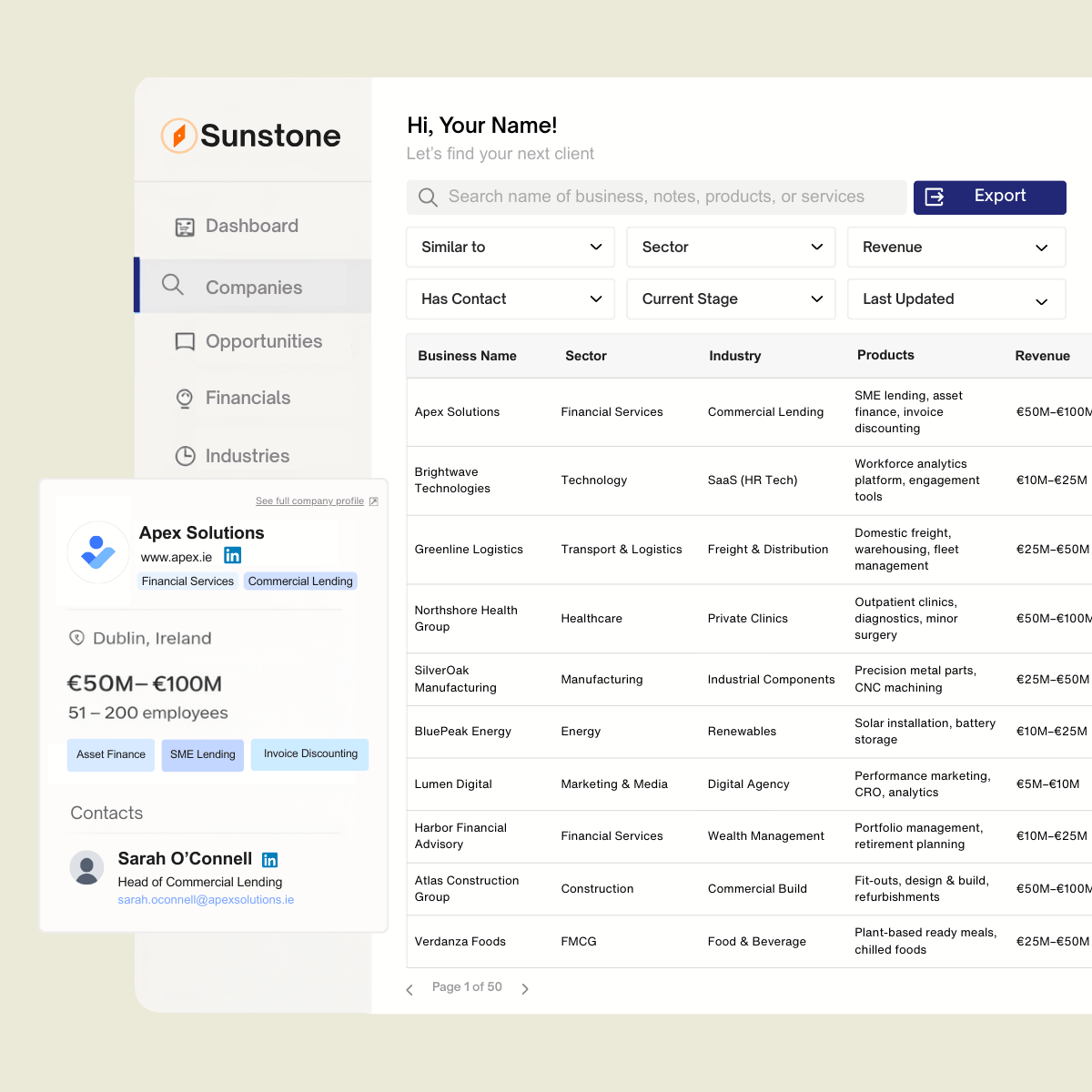
Task: Go to next page arrow
Action: pyautogui.click(x=525, y=989)
